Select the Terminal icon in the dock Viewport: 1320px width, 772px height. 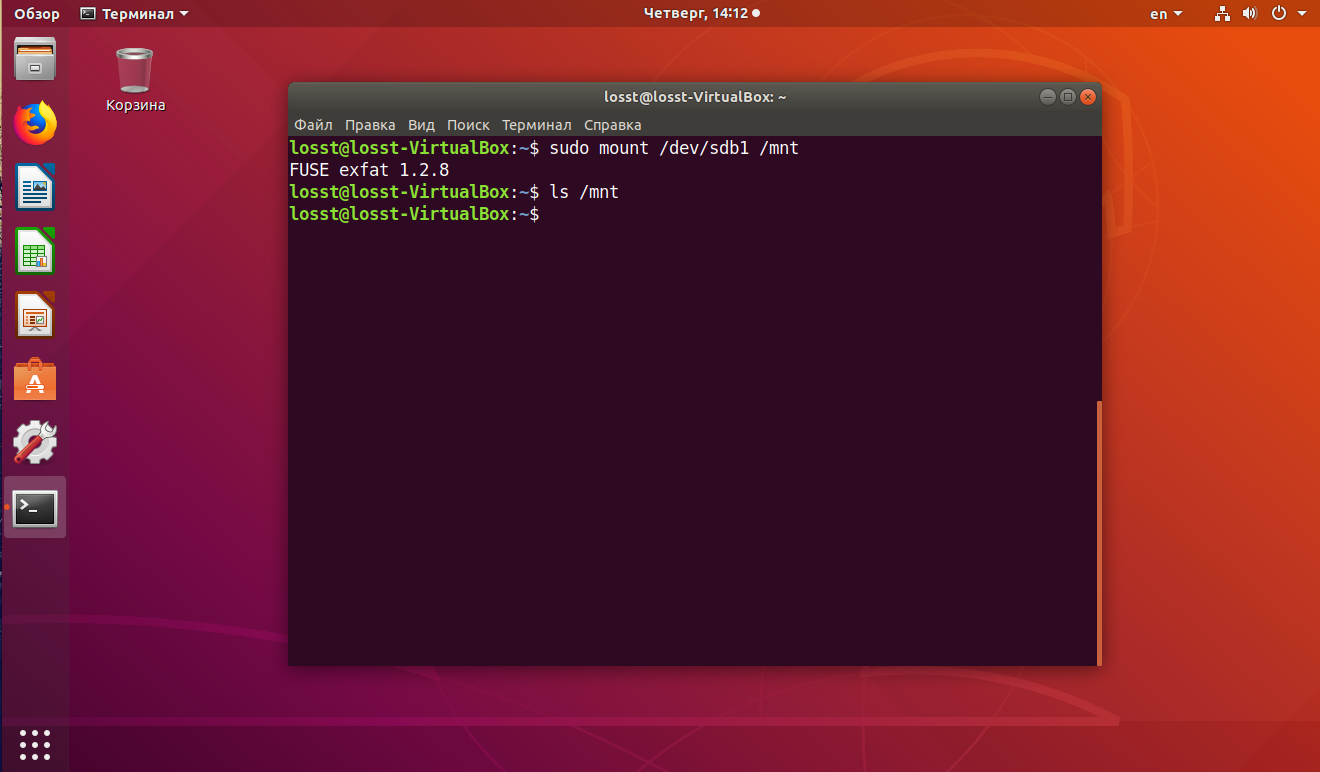(x=35, y=508)
